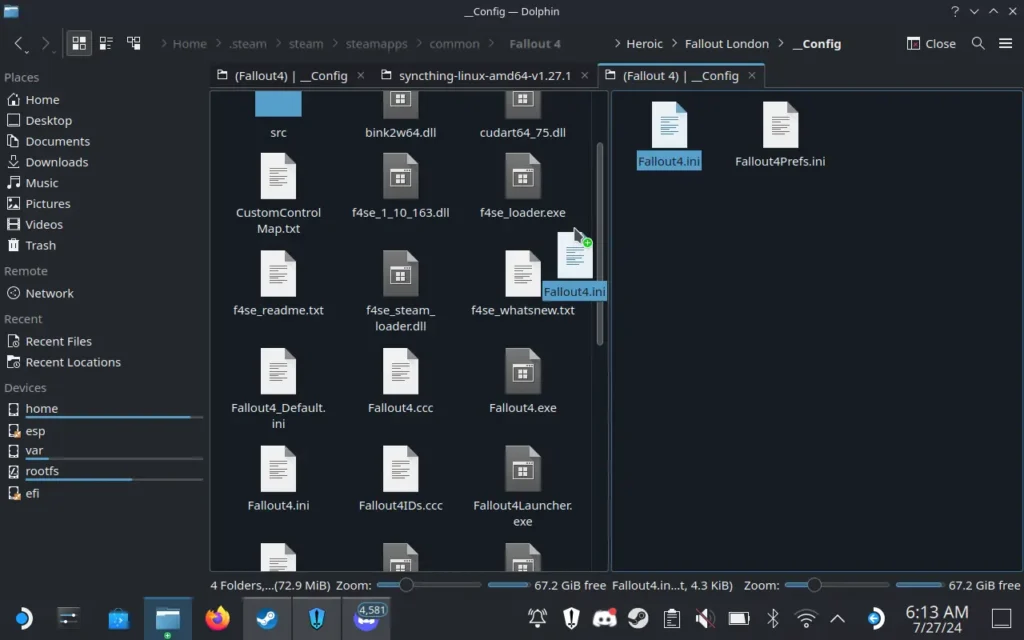The width and height of the screenshot is (1024, 640).
Task: Select f4se_readme.txt file
Action: (278, 283)
